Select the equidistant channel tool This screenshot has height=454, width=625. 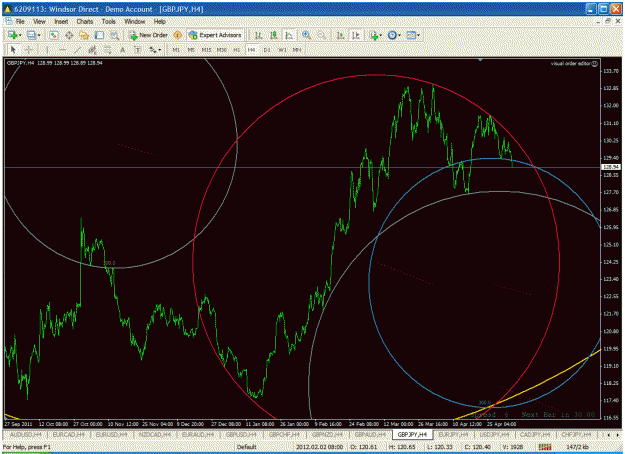click(x=92, y=50)
